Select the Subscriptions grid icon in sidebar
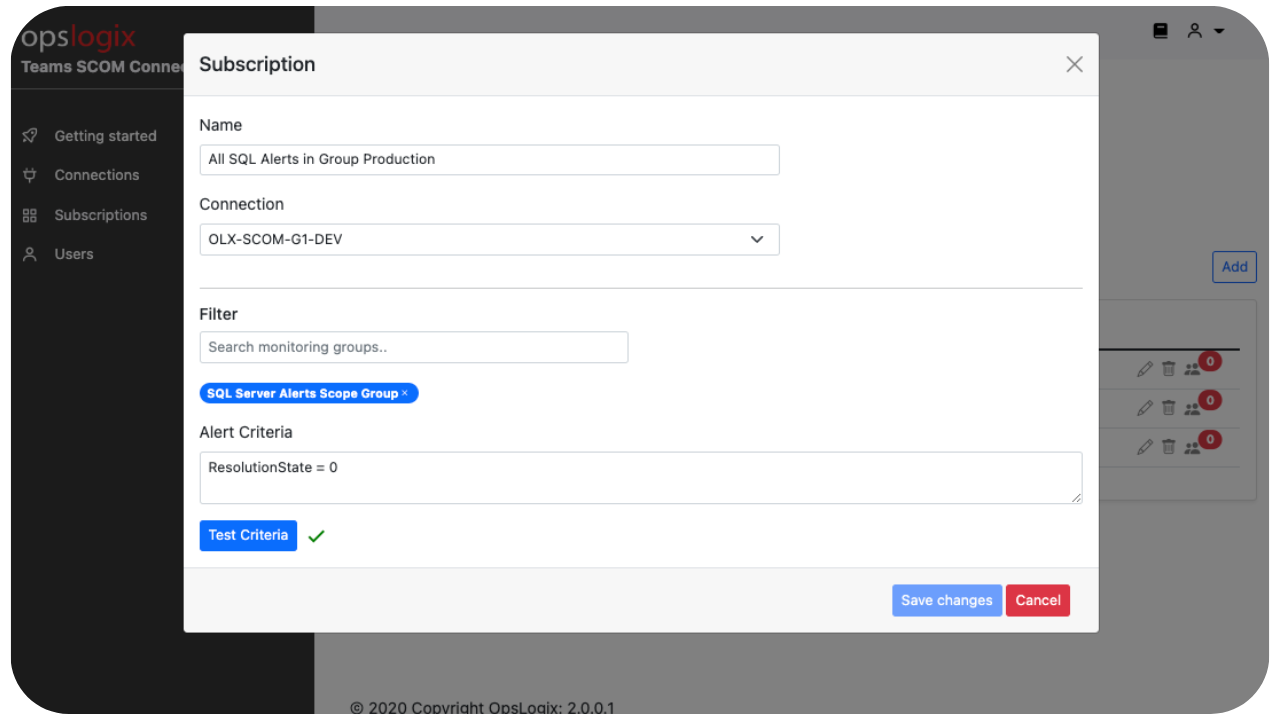The height and width of the screenshot is (720, 1280). [31, 215]
